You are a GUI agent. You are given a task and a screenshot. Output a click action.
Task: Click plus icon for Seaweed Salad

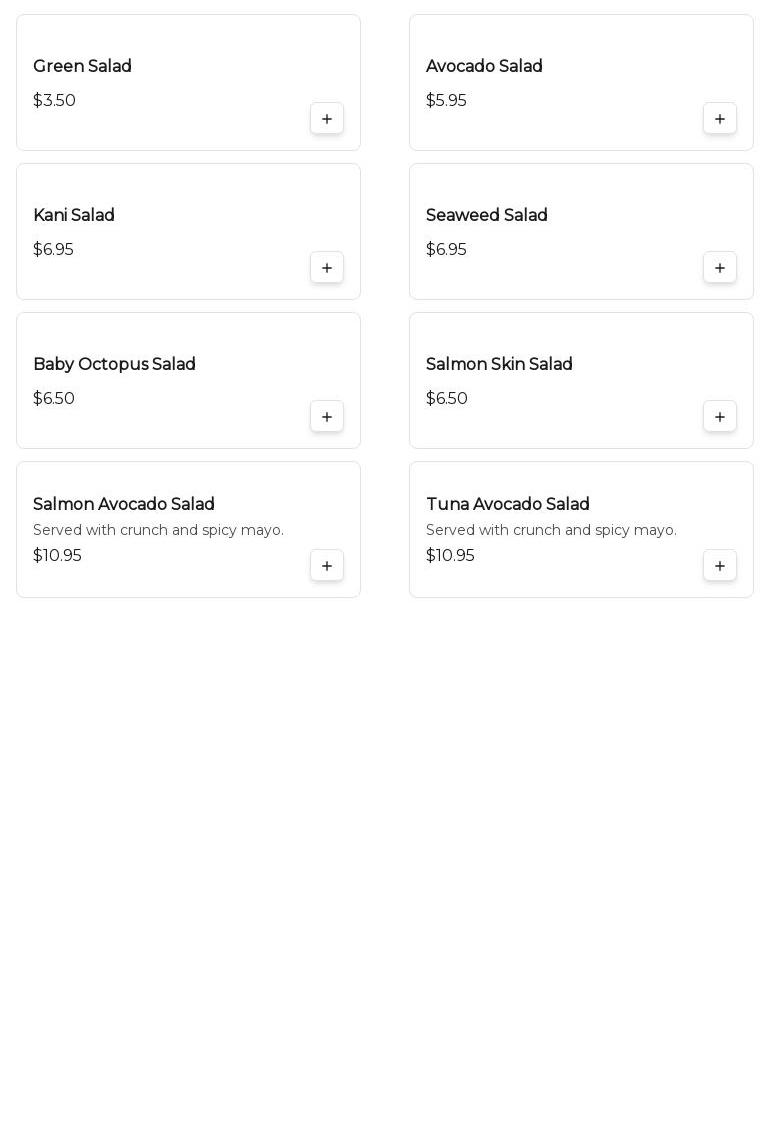point(720,268)
